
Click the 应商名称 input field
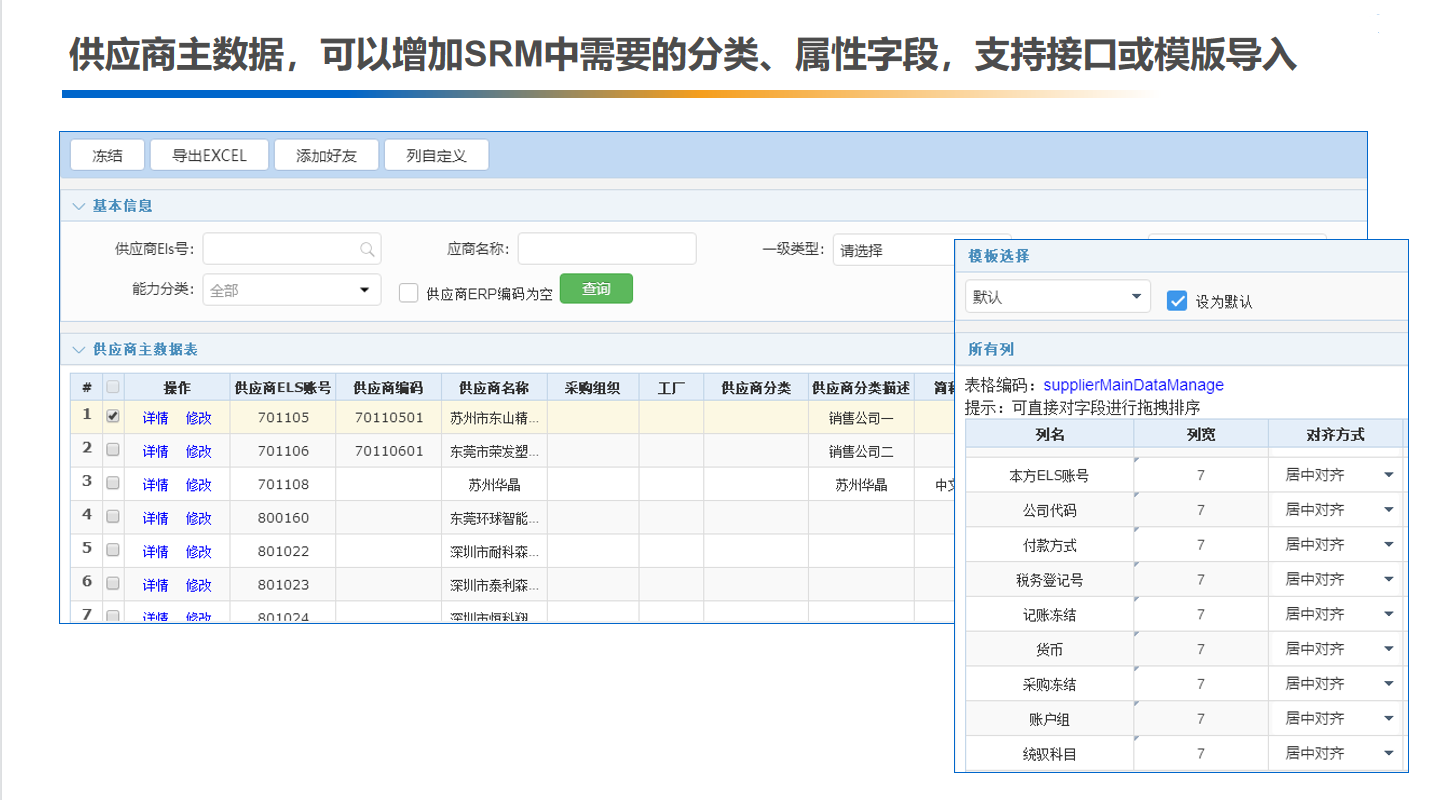(606, 249)
